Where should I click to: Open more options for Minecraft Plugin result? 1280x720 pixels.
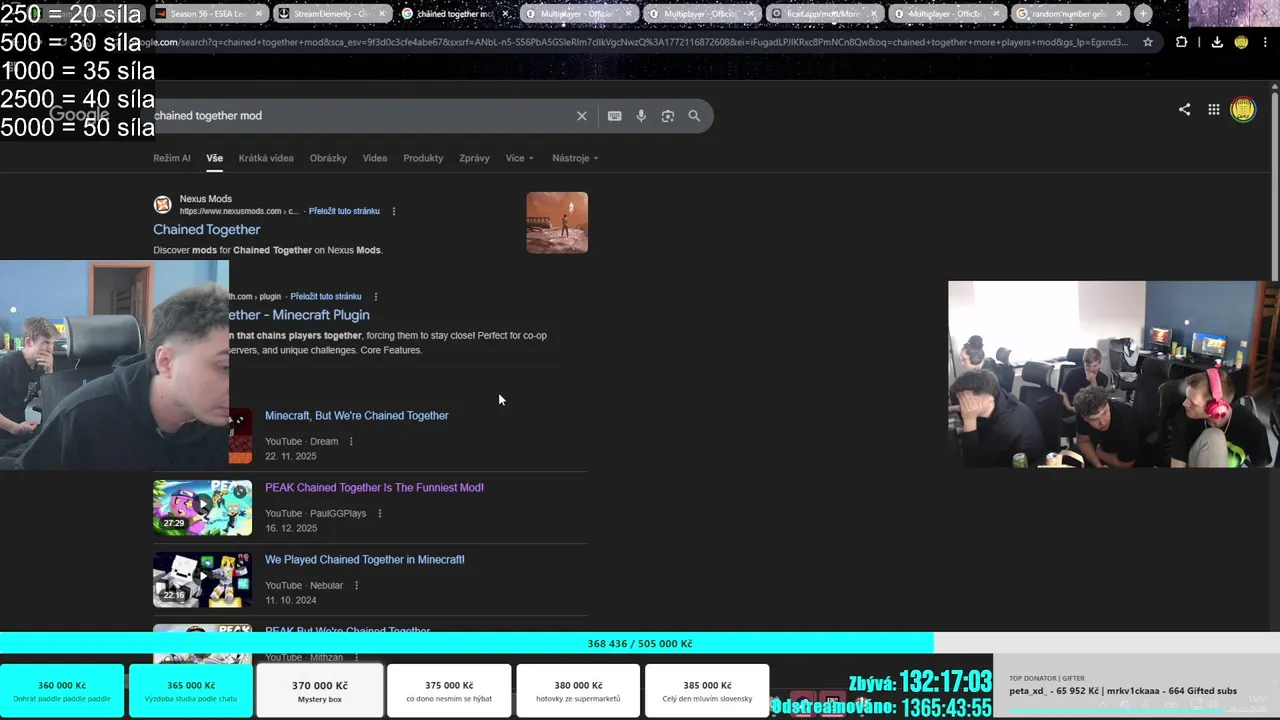[x=375, y=297]
